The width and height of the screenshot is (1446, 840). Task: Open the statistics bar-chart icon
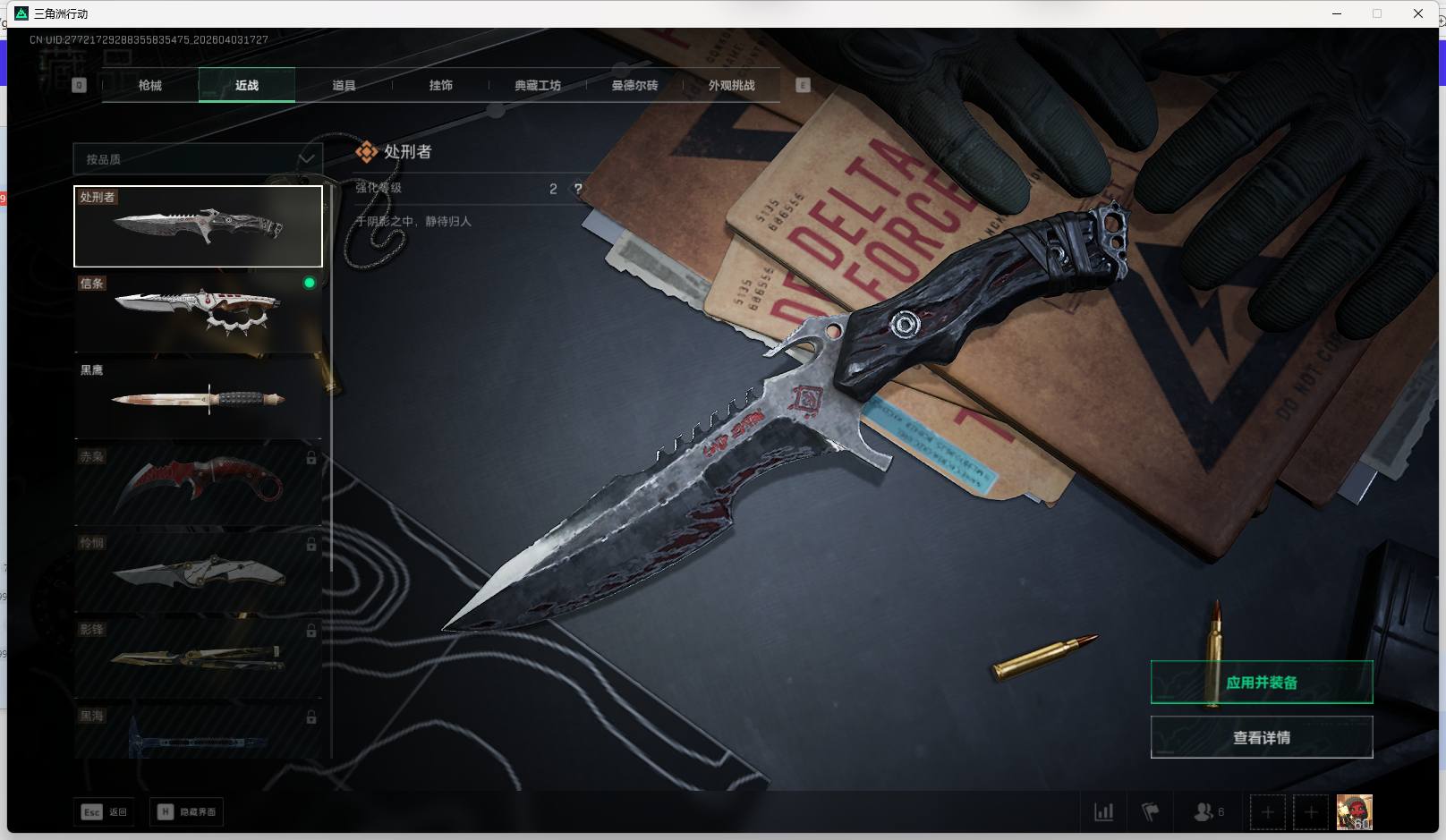point(1104,812)
